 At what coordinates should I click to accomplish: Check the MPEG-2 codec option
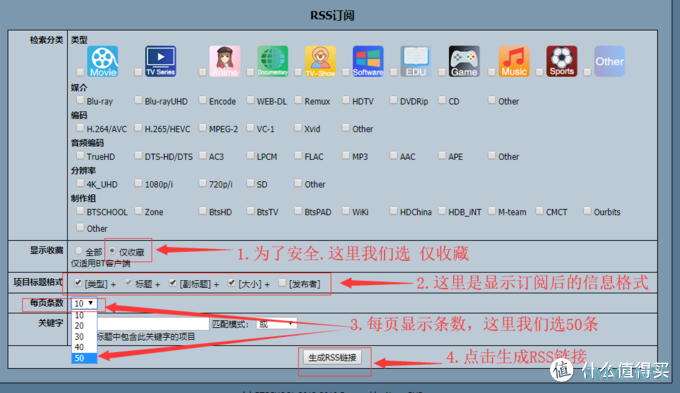(203, 128)
